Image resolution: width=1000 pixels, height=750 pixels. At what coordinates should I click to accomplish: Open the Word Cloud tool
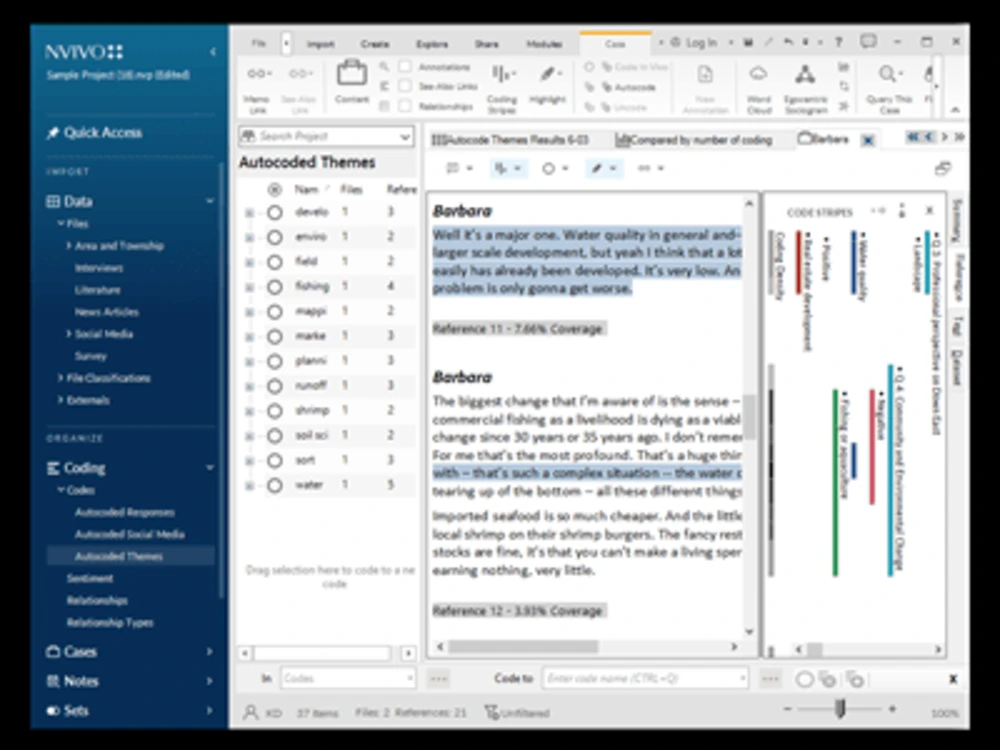point(758,85)
